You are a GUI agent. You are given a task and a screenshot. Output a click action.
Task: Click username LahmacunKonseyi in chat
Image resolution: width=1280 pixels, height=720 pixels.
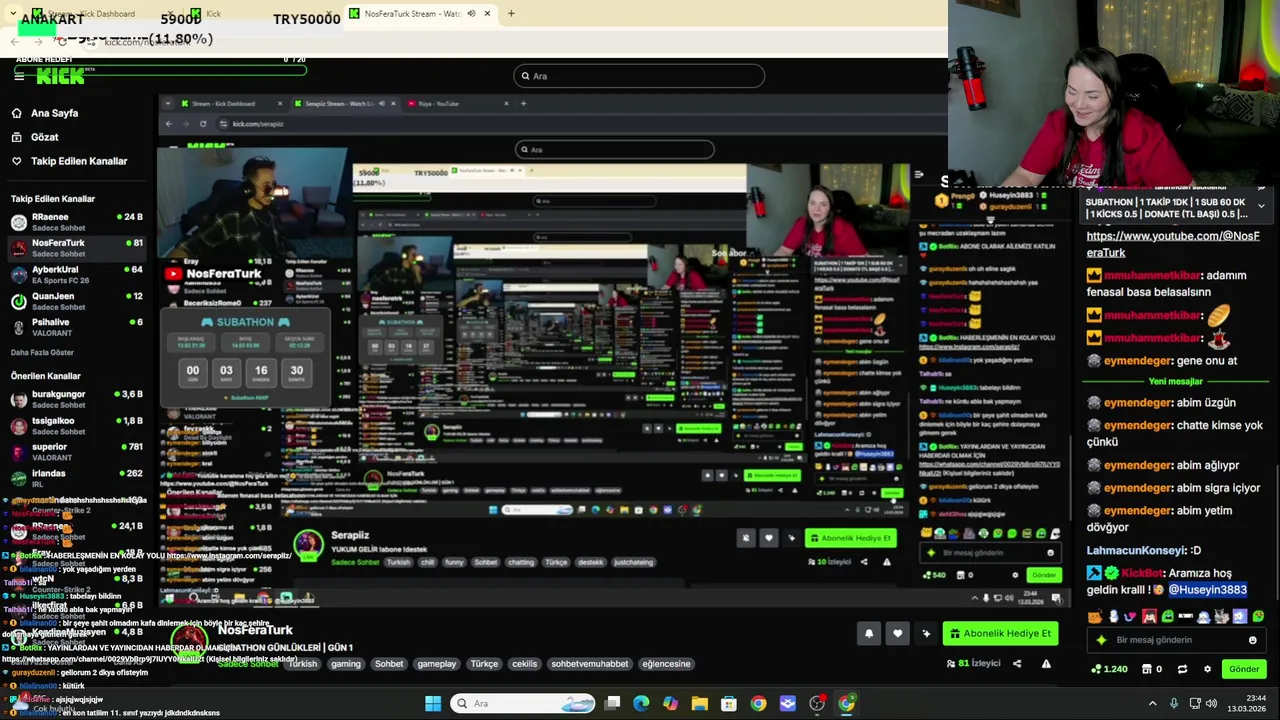click(x=1135, y=550)
